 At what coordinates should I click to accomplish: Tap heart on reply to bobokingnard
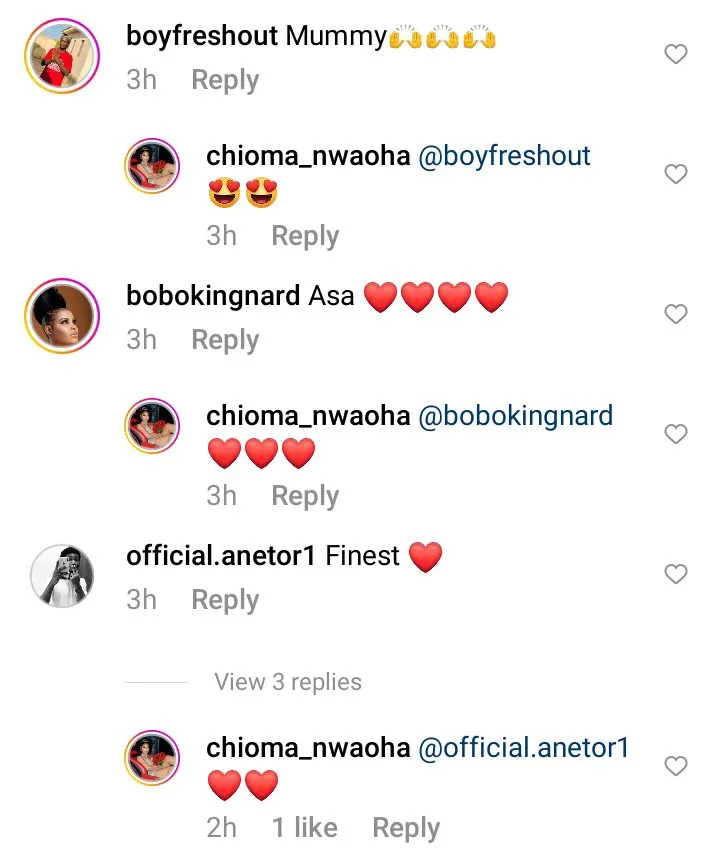pos(676,434)
